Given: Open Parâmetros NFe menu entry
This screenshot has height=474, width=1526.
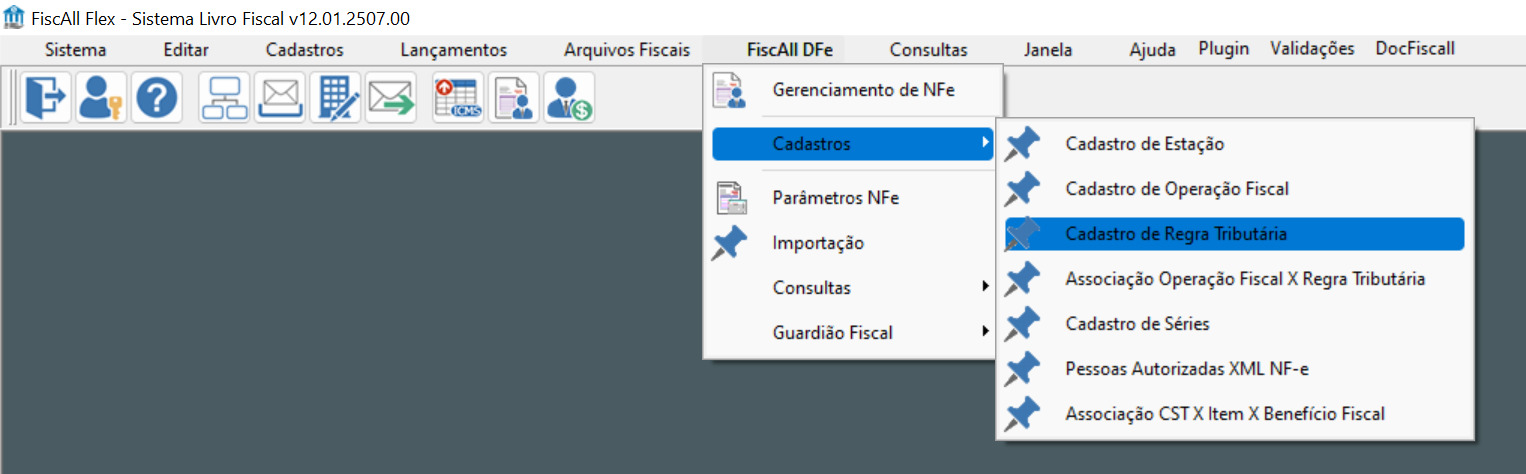Looking at the screenshot, I should click(x=835, y=198).
